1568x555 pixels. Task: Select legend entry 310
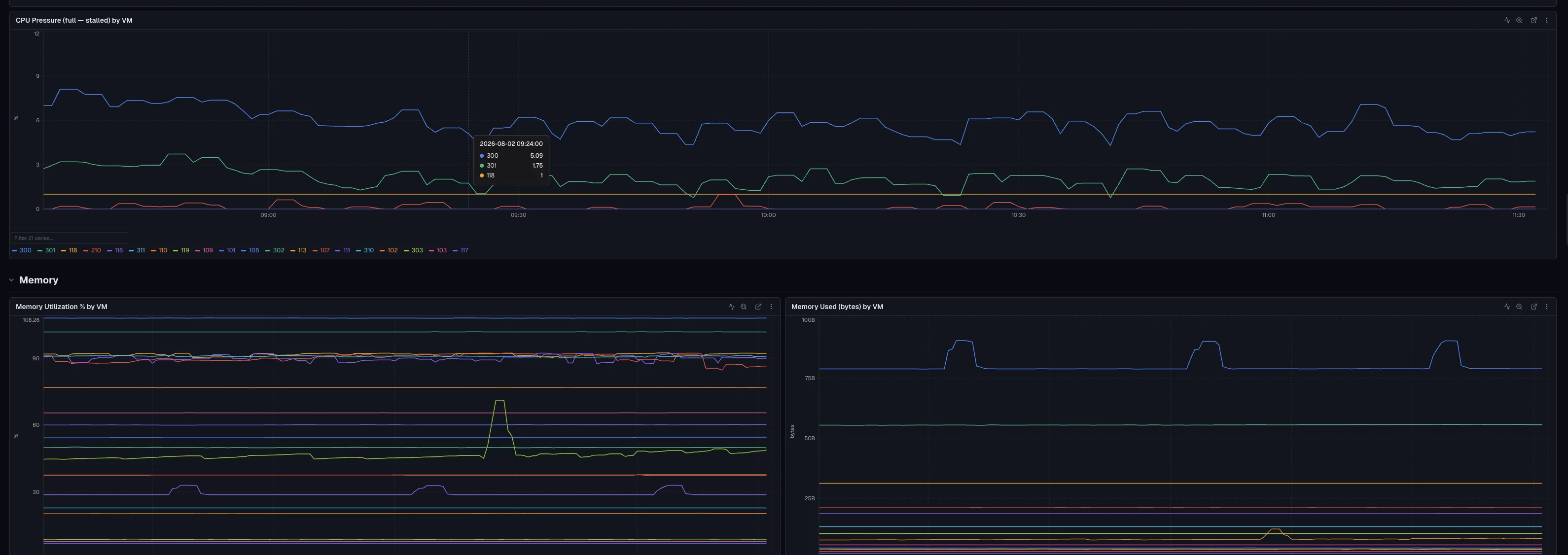(364, 250)
